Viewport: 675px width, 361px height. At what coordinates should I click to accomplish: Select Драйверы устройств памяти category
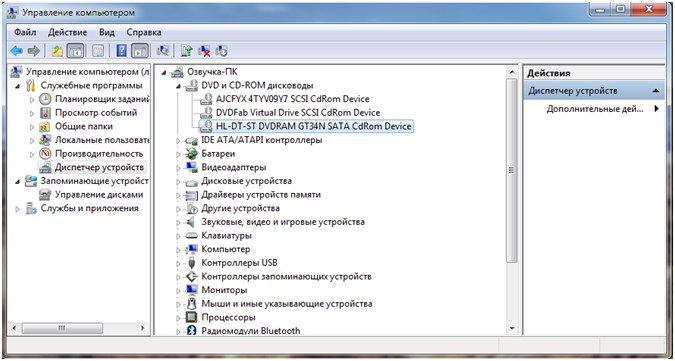tap(261, 194)
